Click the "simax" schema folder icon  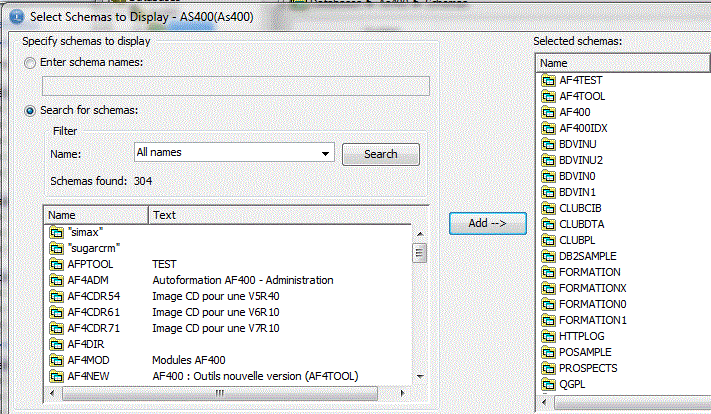(x=56, y=233)
